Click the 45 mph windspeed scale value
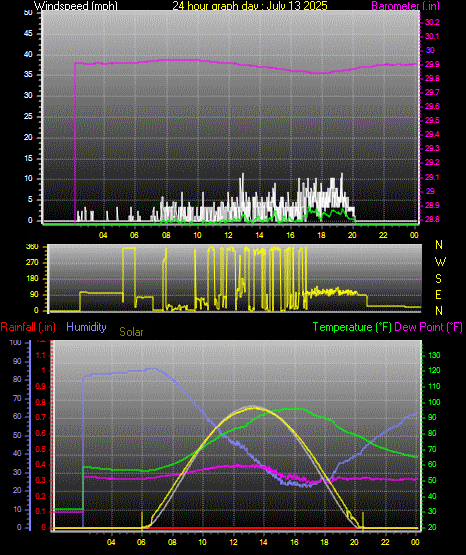The image size is (466, 555). click(28, 34)
